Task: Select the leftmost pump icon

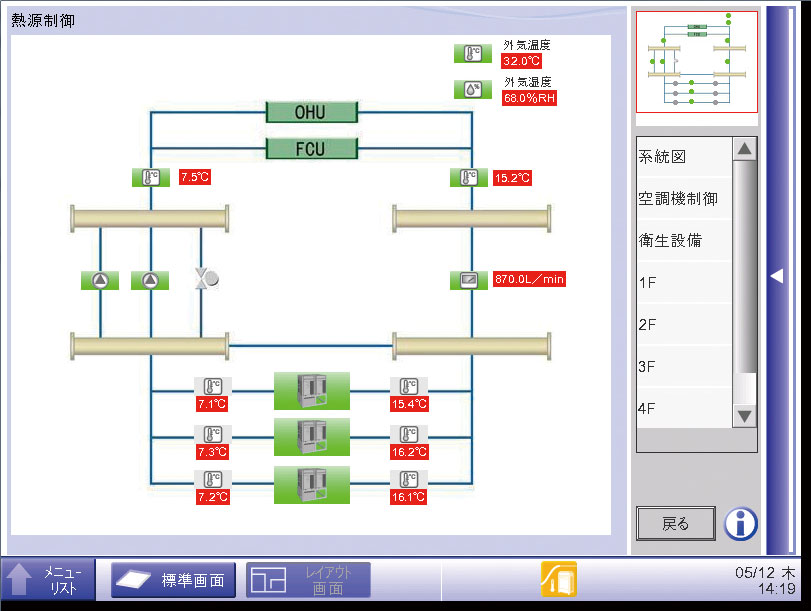Action: pyautogui.click(x=100, y=280)
